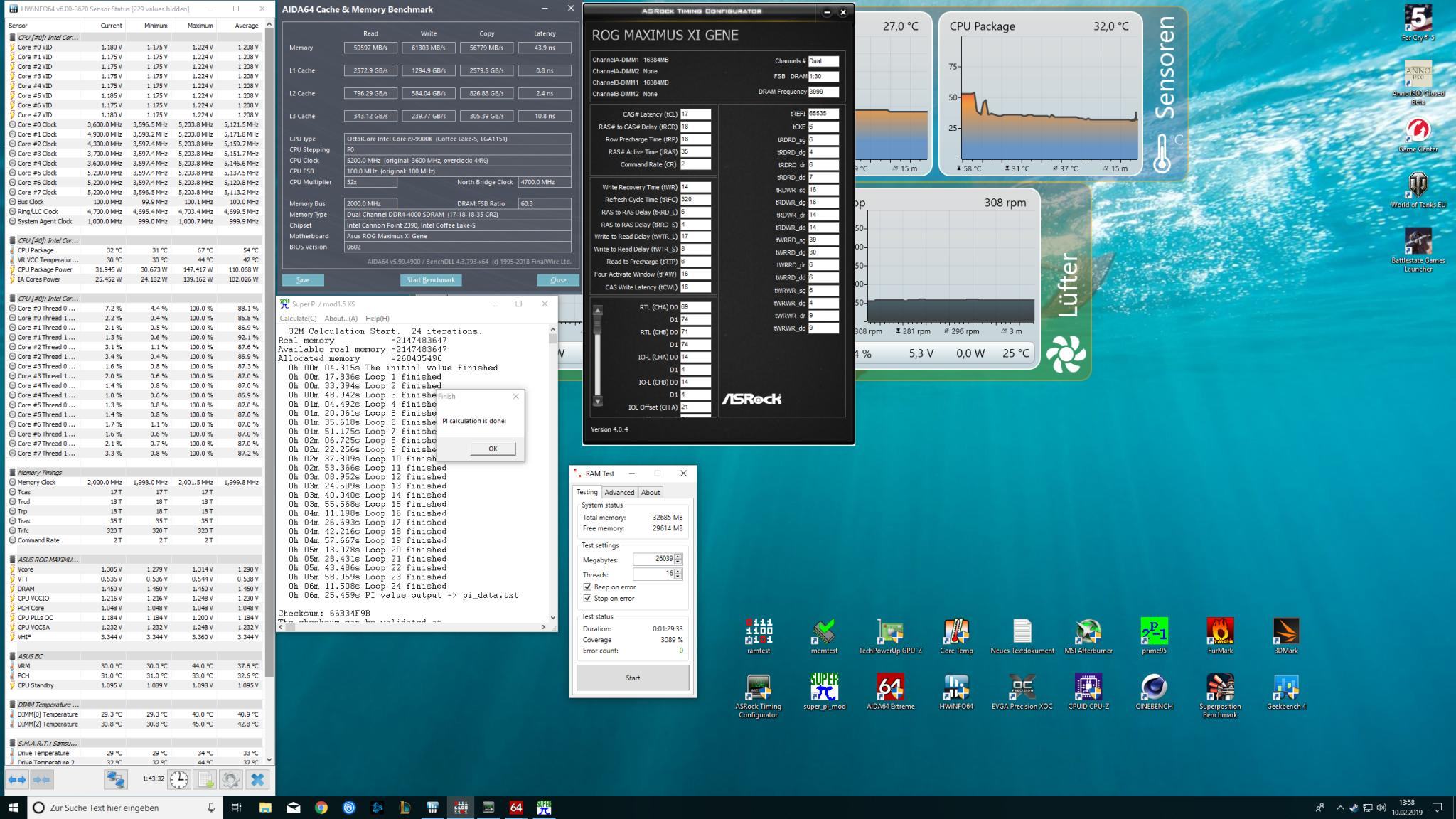Click Windows Start button
Image resolution: width=1456 pixels, height=819 pixels.
click(x=14, y=808)
